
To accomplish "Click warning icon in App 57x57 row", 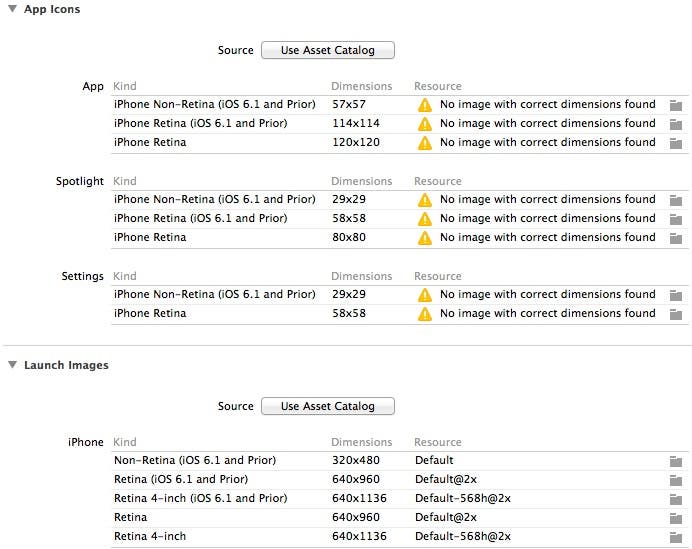I will click(425, 105).
